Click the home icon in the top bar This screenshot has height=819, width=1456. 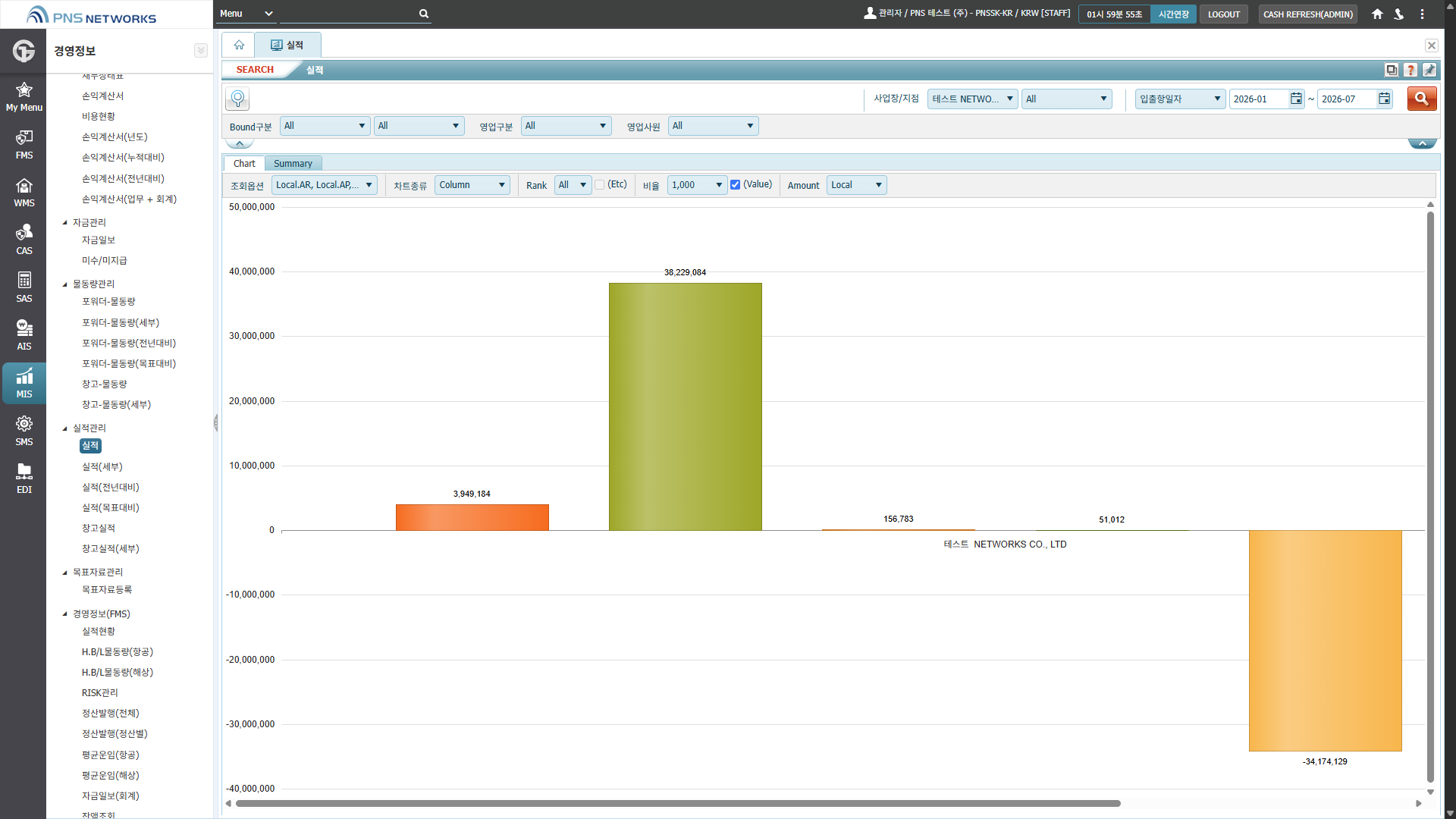1377,14
